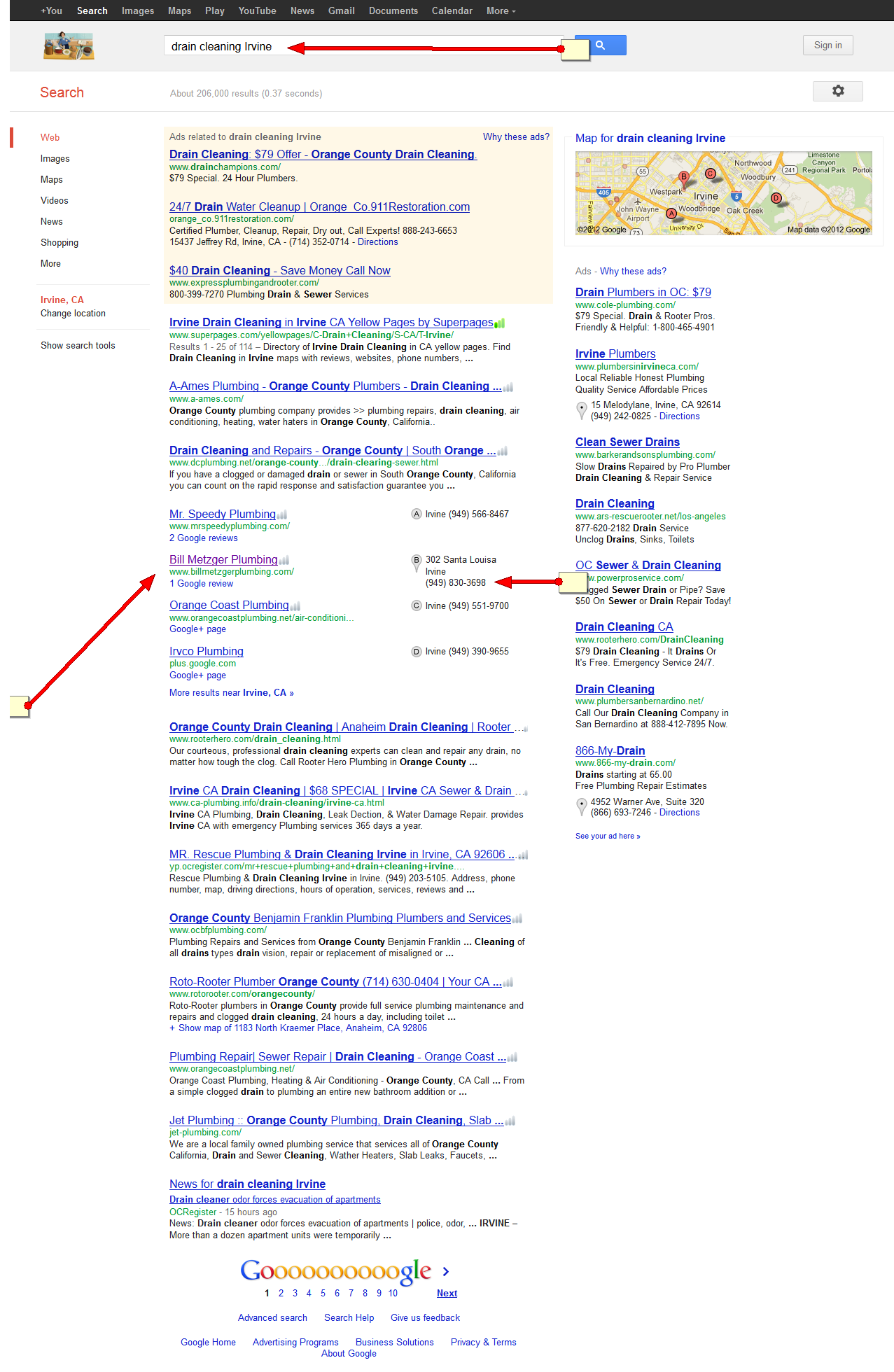Open Gmail in the top navigation bar
Image resolution: width=894 pixels, height=1372 pixels.
coord(342,10)
